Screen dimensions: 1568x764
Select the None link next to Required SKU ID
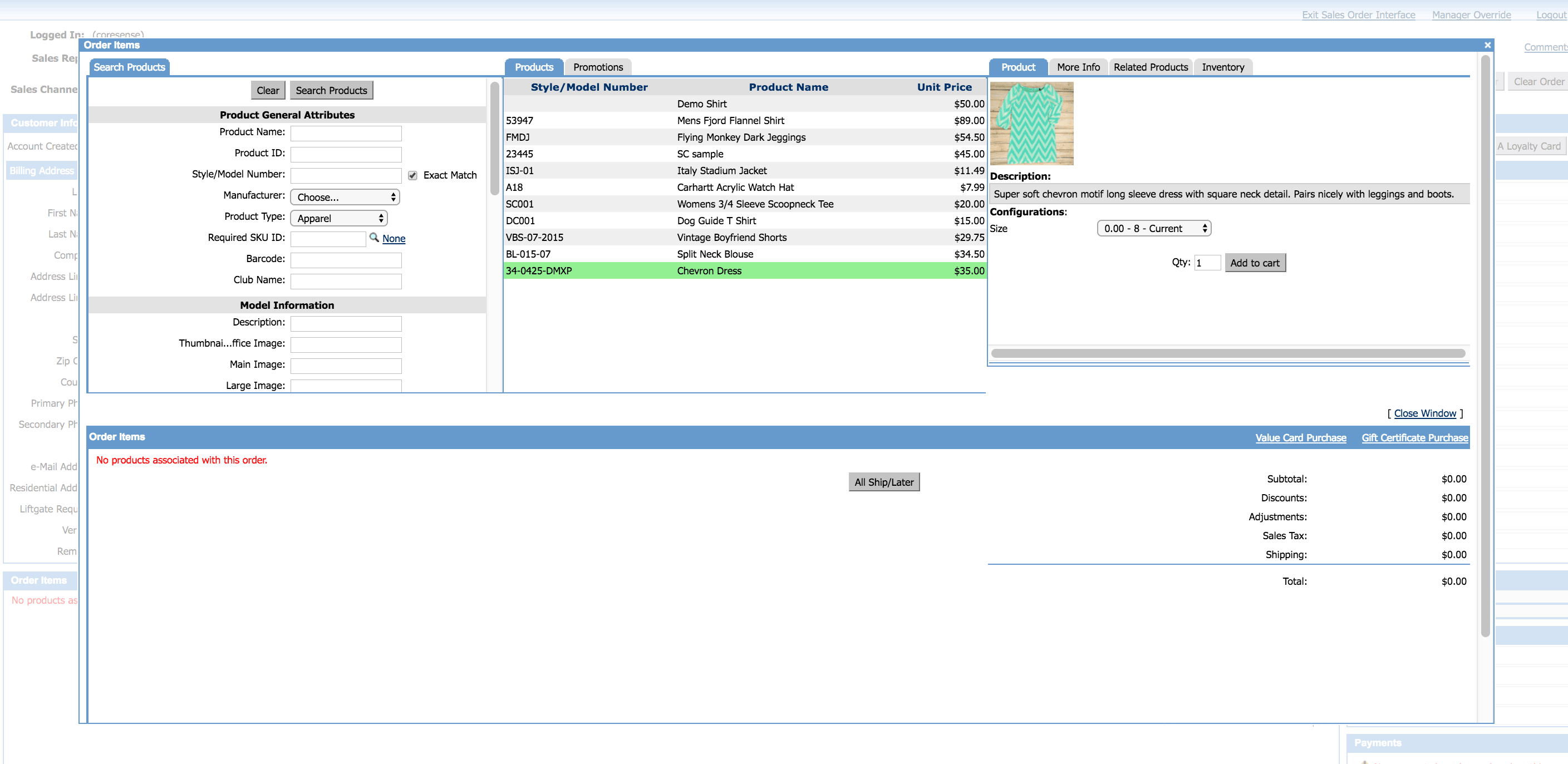(394, 238)
